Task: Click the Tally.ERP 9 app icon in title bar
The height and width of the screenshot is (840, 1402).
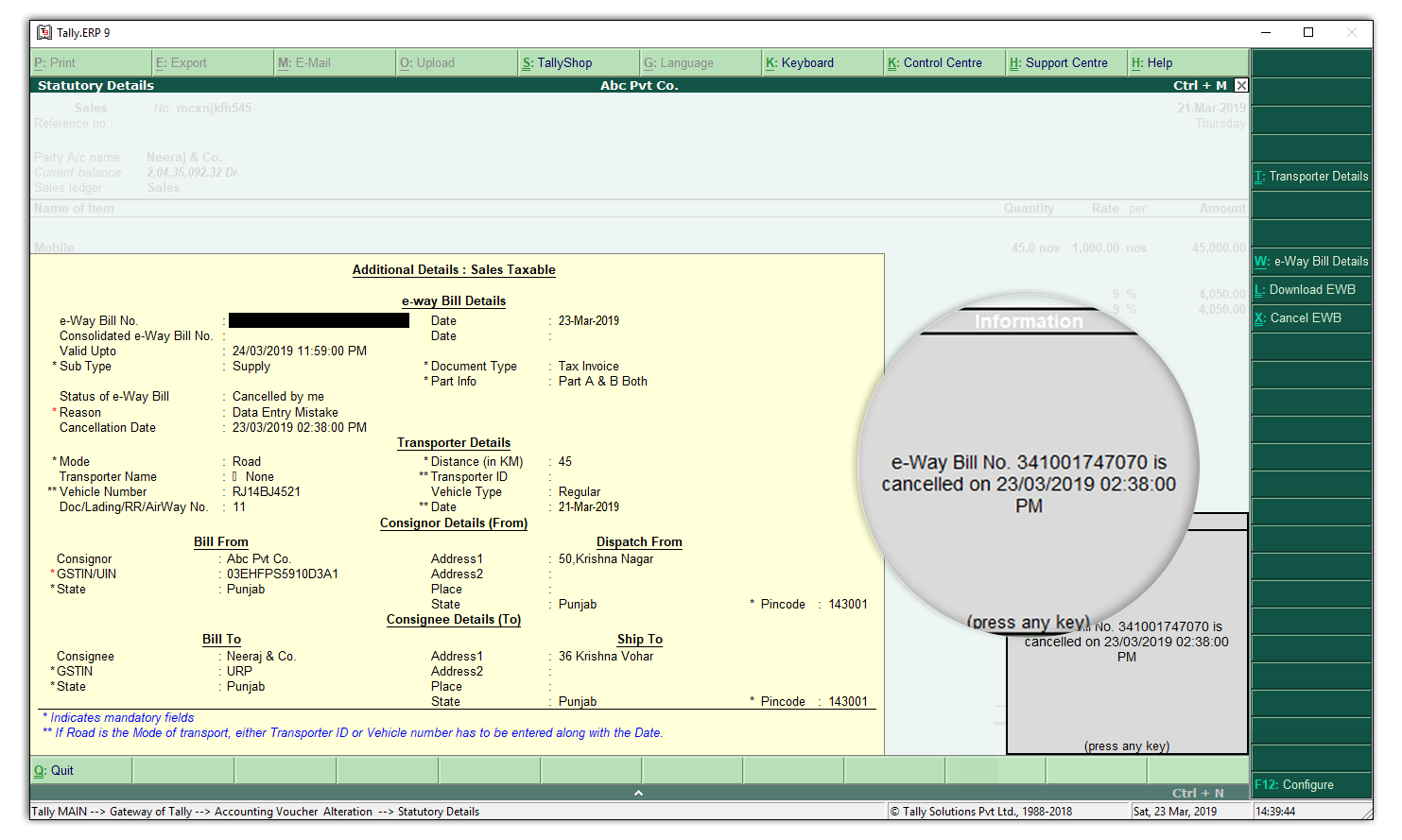Action: coord(44,32)
